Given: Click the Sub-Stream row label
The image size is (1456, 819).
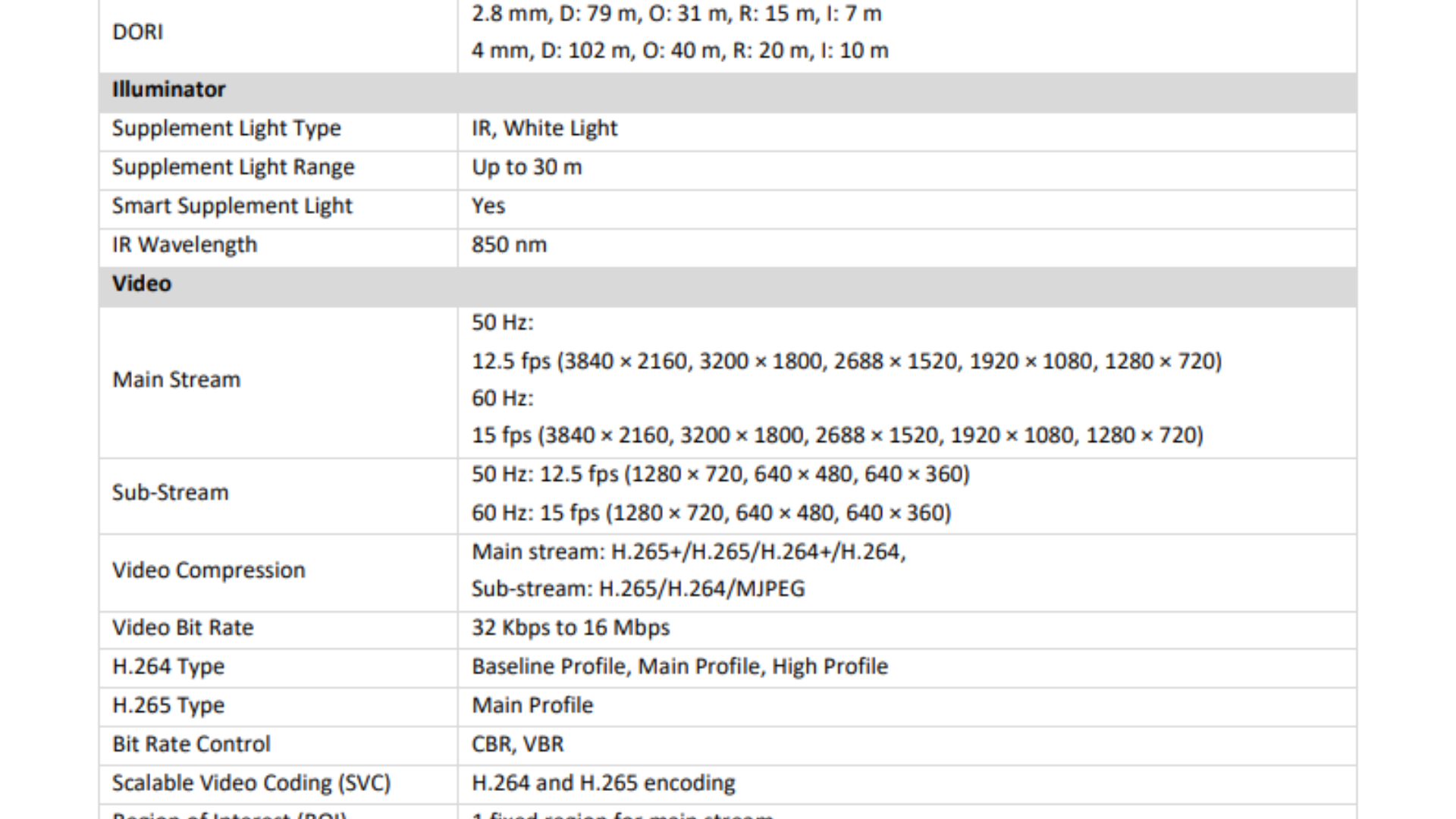Looking at the screenshot, I should tap(170, 492).
